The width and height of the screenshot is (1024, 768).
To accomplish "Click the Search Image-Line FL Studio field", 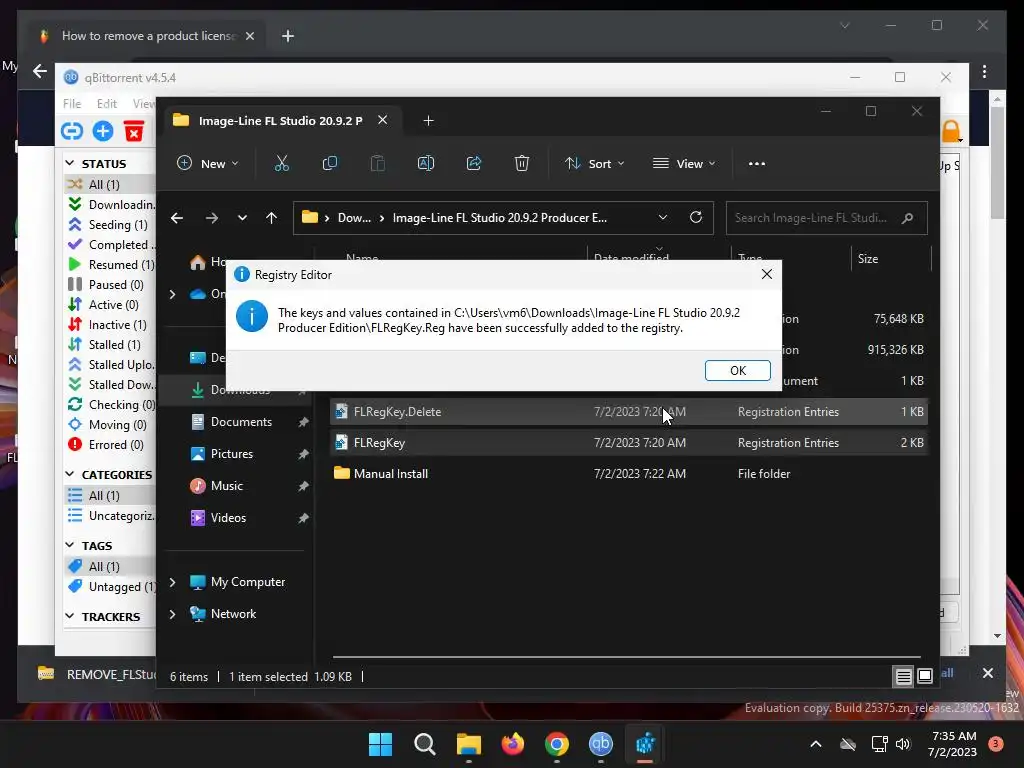I will tap(826, 218).
